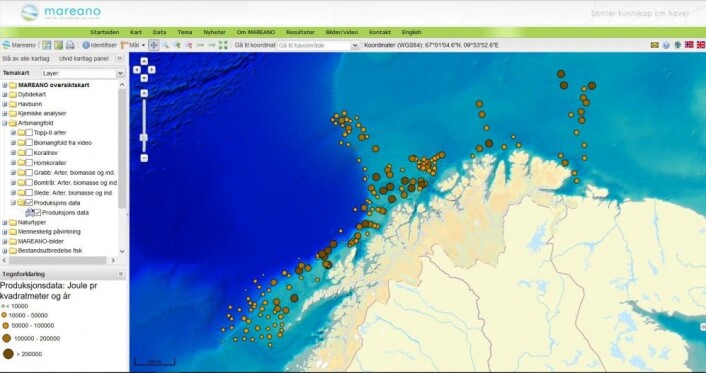
Task: Zoom out using bottom button of zoom slider
Action: pos(144,158)
